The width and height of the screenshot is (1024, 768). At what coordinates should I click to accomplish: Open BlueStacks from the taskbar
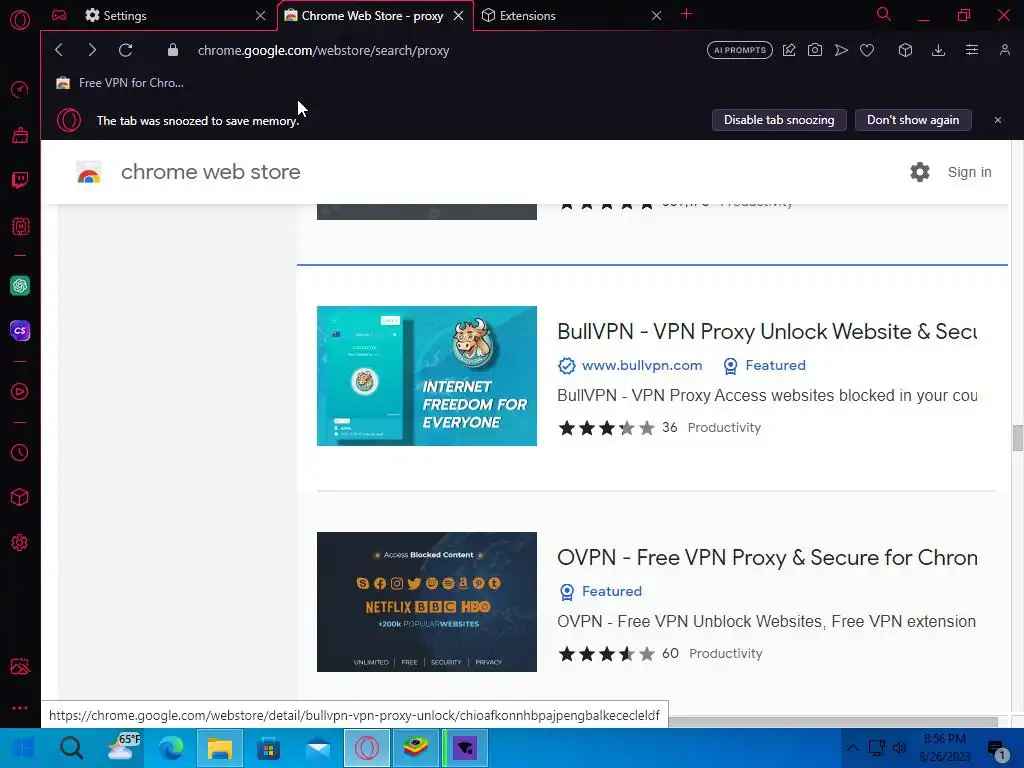[415, 748]
